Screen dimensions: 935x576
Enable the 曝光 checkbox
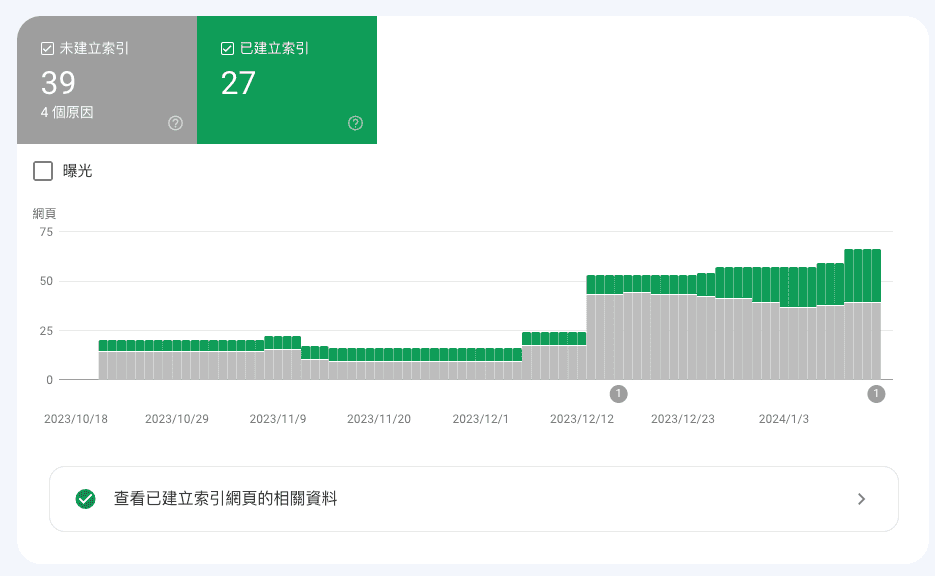pyautogui.click(x=43, y=171)
